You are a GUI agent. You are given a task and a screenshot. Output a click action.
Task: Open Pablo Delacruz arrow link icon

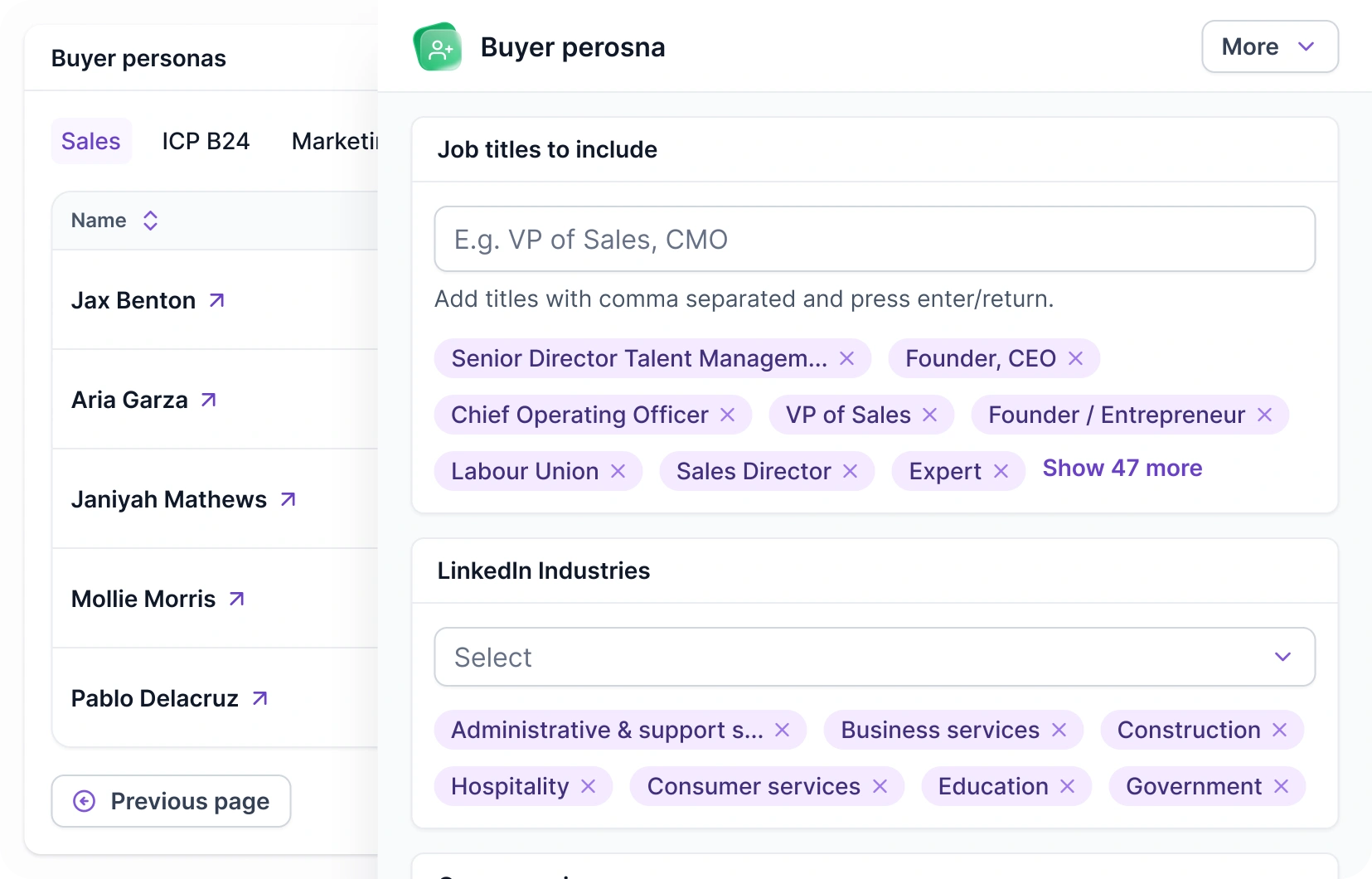pyautogui.click(x=259, y=698)
